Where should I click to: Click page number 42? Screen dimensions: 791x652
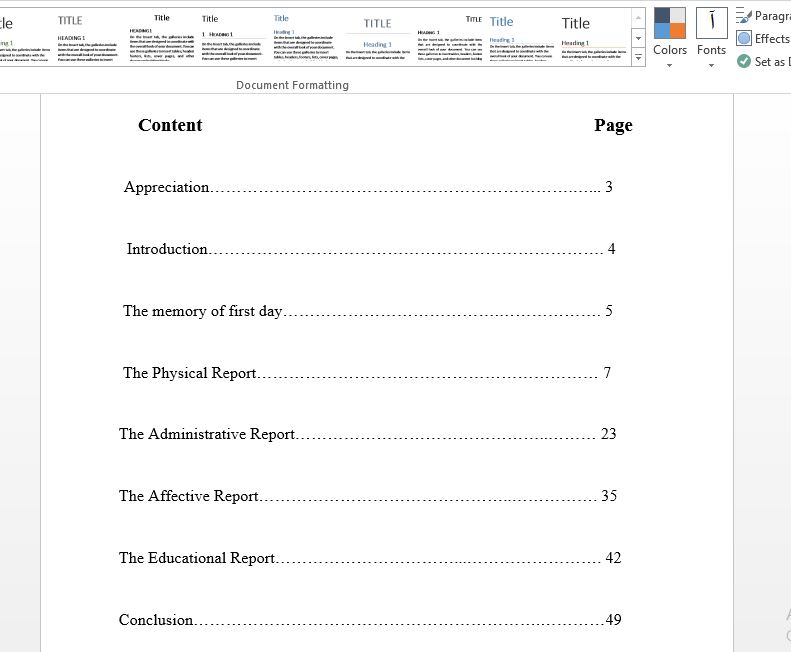click(x=613, y=558)
